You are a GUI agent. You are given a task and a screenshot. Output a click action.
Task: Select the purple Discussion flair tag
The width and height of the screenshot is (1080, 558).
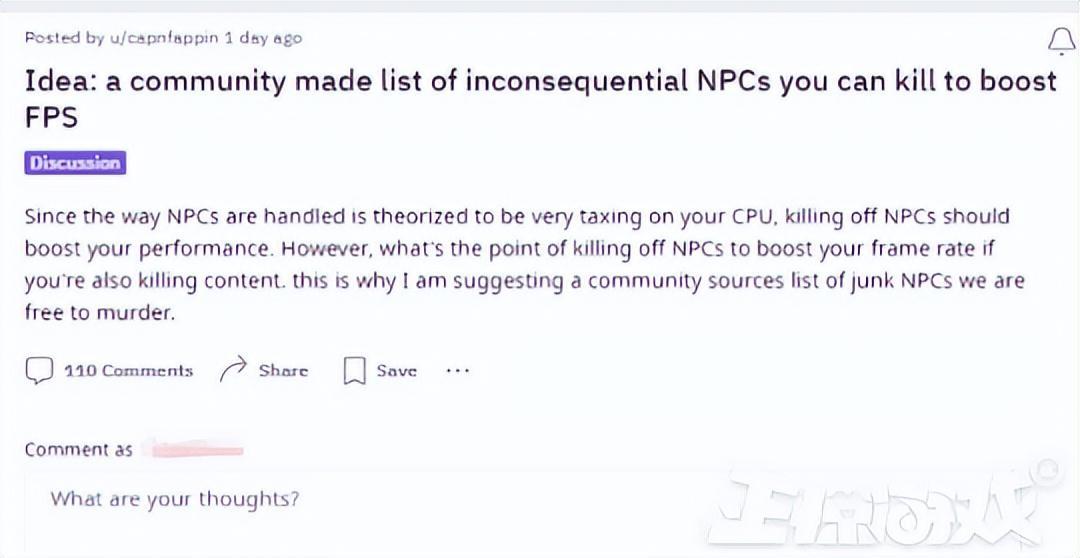pos(75,163)
